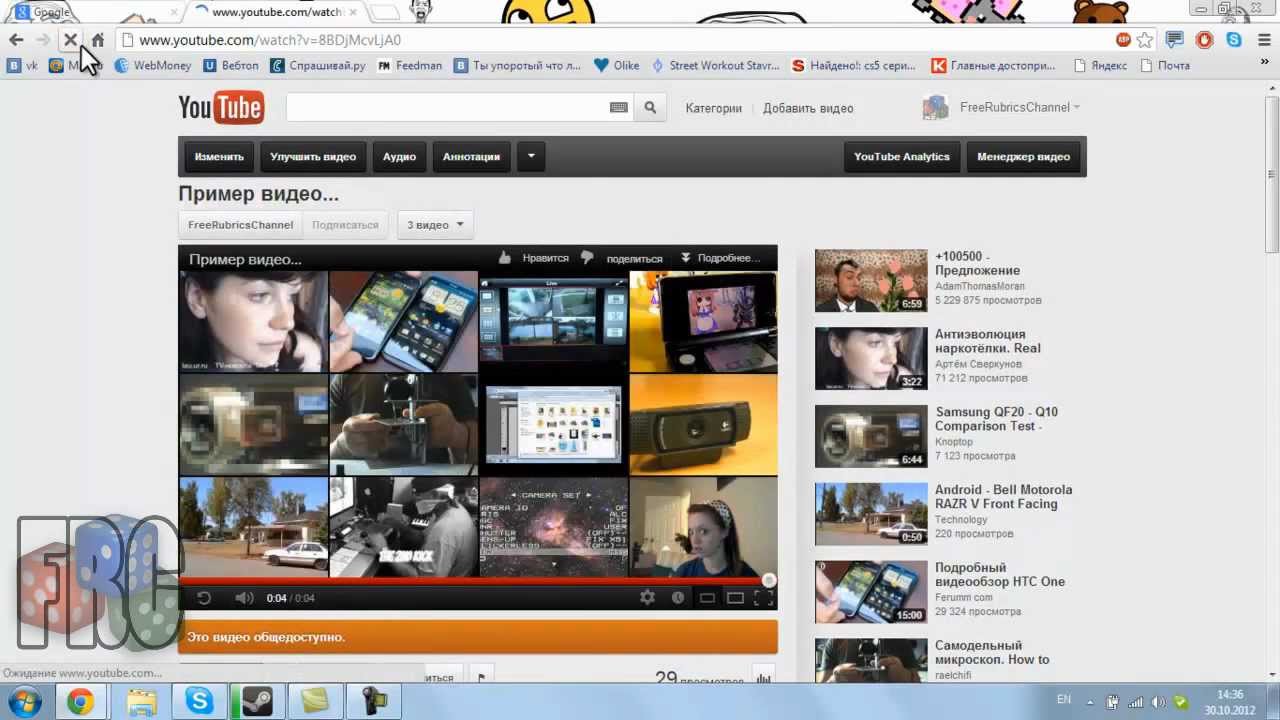Bookmark page with star icon
This screenshot has width=1280, height=720.
click(1145, 40)
